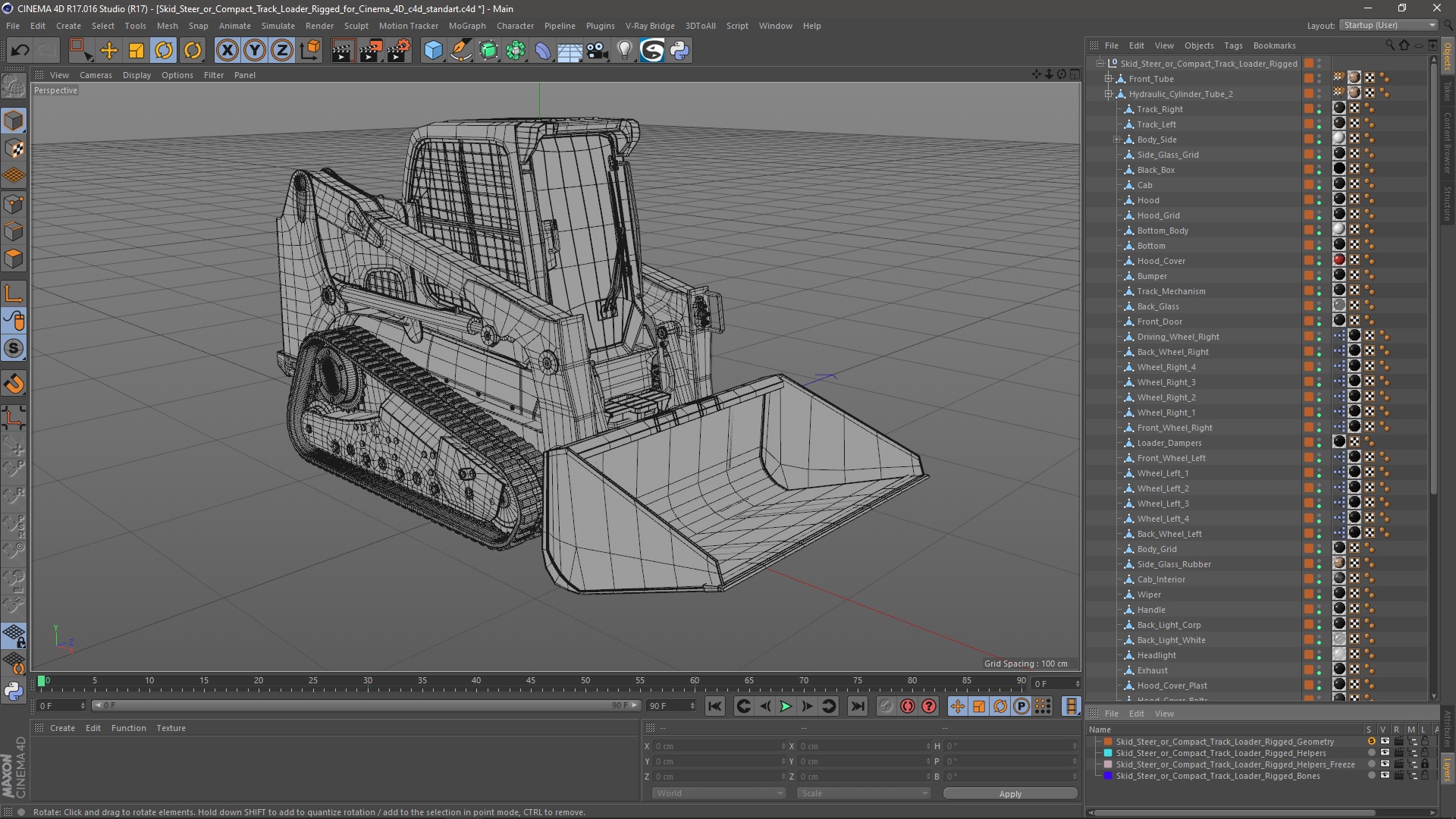Expand the Body_Side tree node
The width and height of the screenshot is (1456, 819).
tap(1116, 140)
